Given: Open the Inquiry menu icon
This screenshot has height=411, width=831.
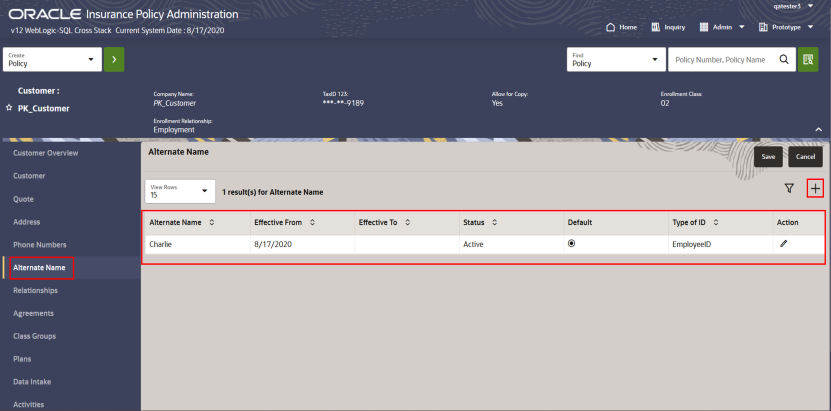Looking at the screenshot, I should click(656, 27).
